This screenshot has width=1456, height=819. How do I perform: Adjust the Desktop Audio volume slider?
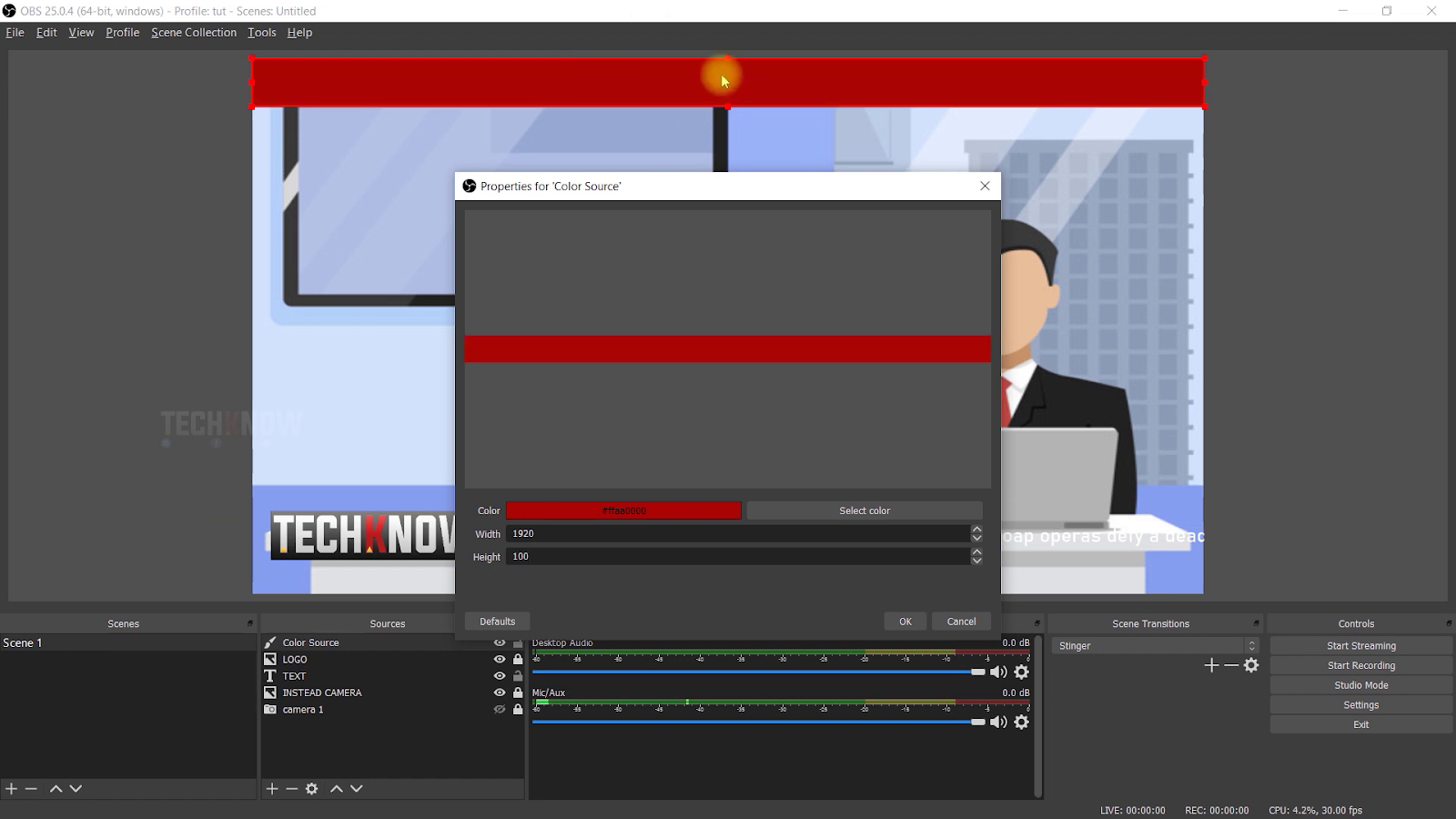[x=758, y=672]
